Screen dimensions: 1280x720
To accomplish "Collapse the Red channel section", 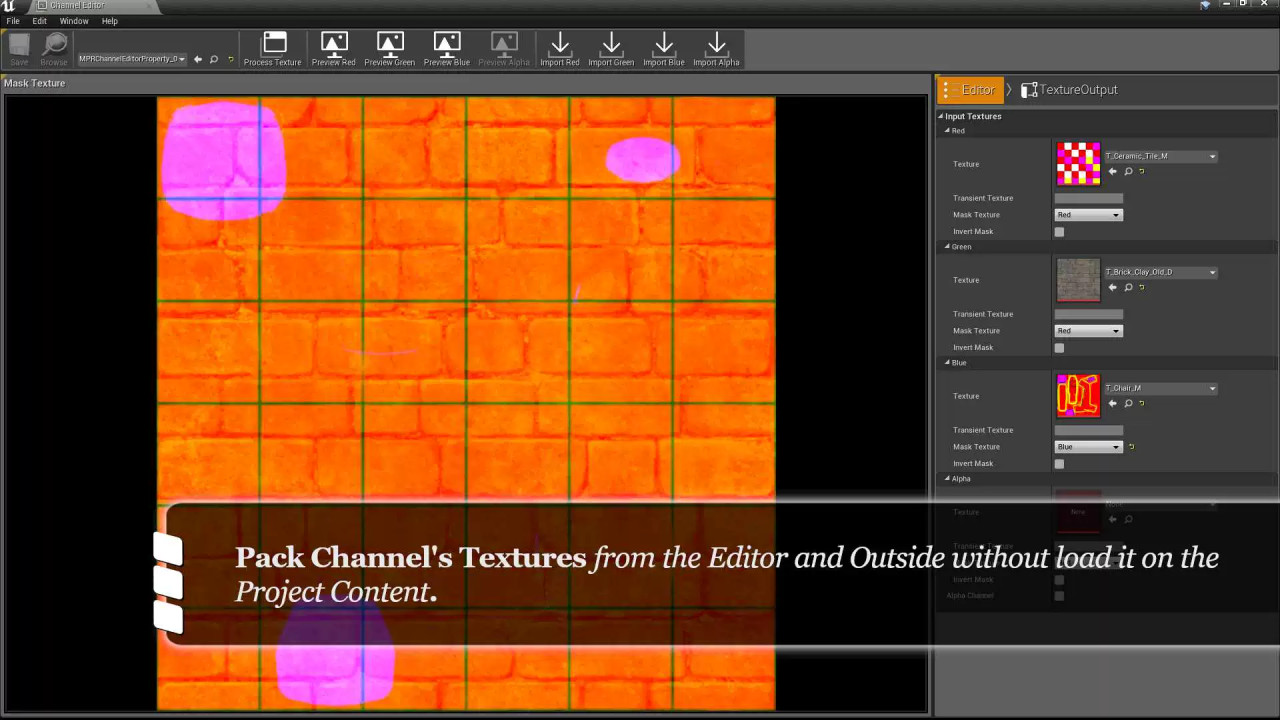I will (948, 131).
